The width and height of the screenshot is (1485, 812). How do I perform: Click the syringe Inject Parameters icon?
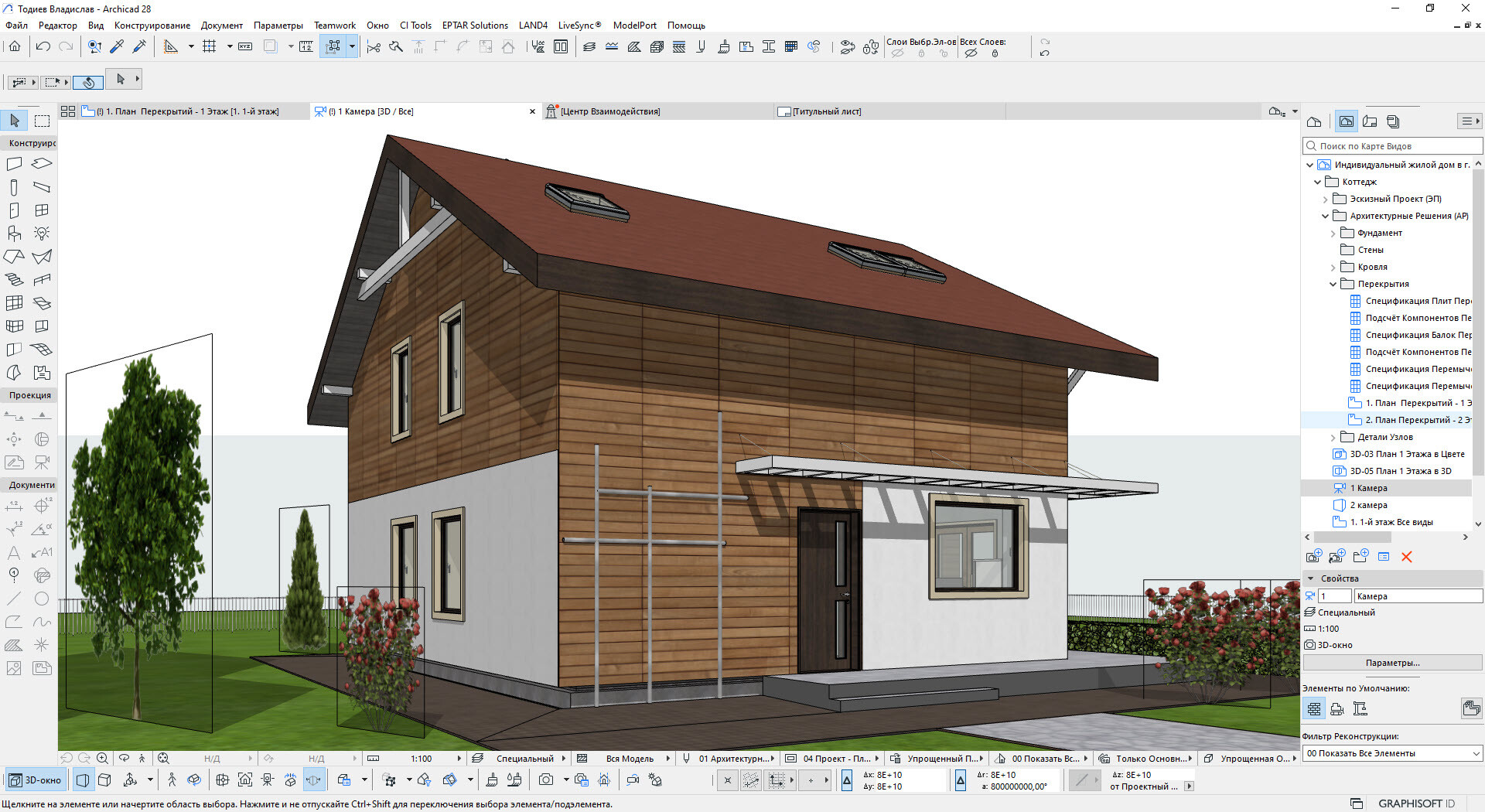point(140,47)
